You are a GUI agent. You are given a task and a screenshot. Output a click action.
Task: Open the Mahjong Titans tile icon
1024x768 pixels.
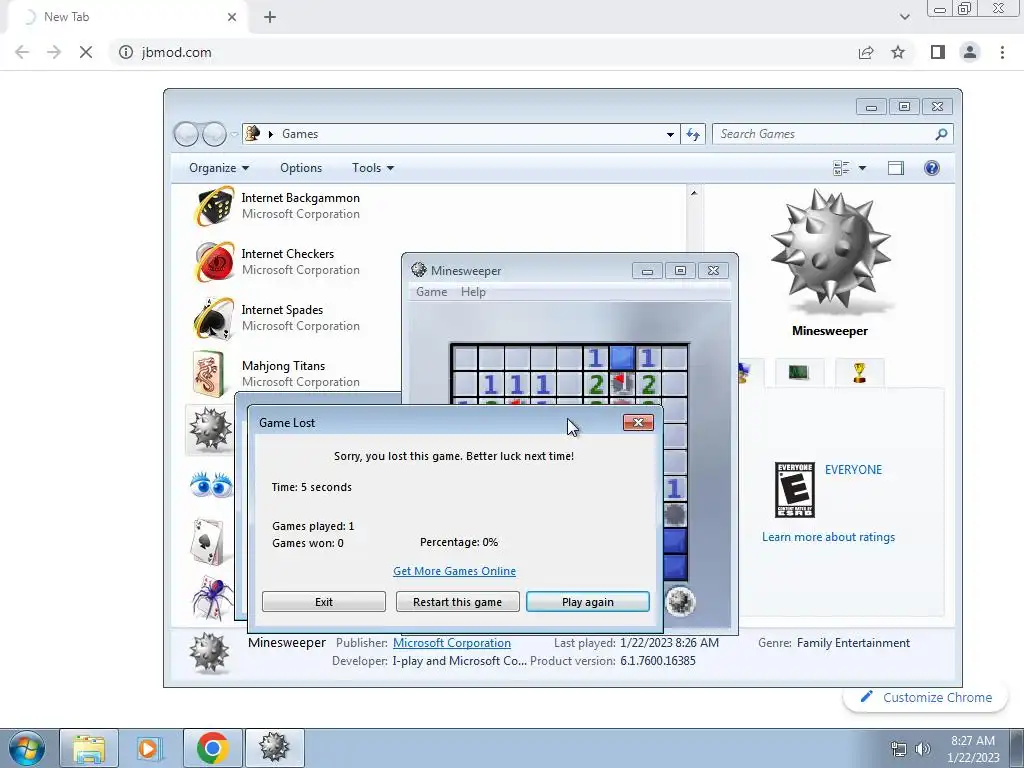[x=209, y=374]
